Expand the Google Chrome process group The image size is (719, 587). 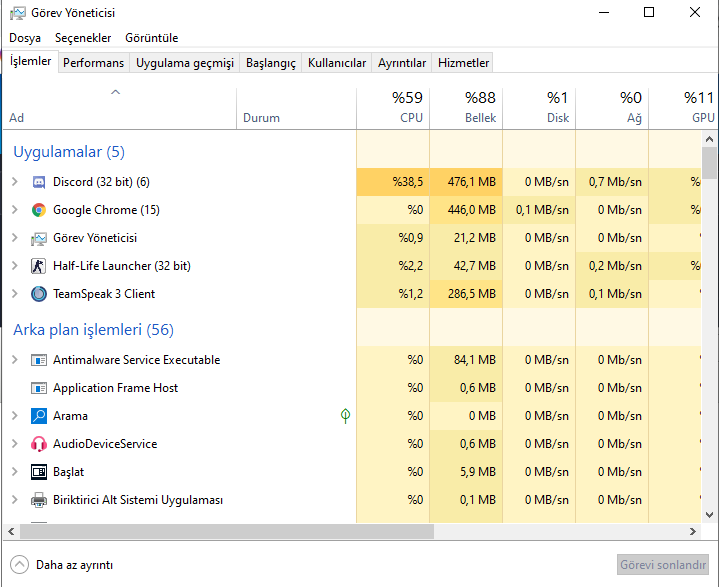coord(15,210)
